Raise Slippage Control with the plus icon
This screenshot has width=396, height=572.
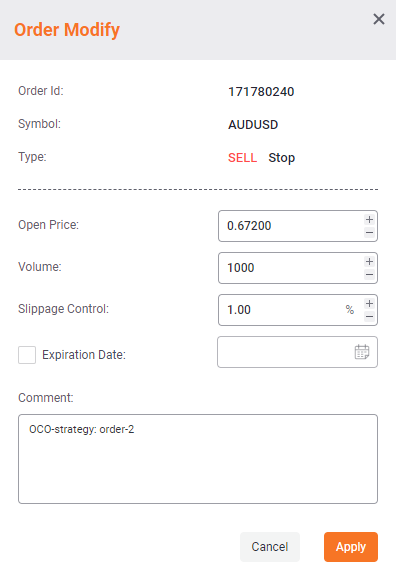369,304
